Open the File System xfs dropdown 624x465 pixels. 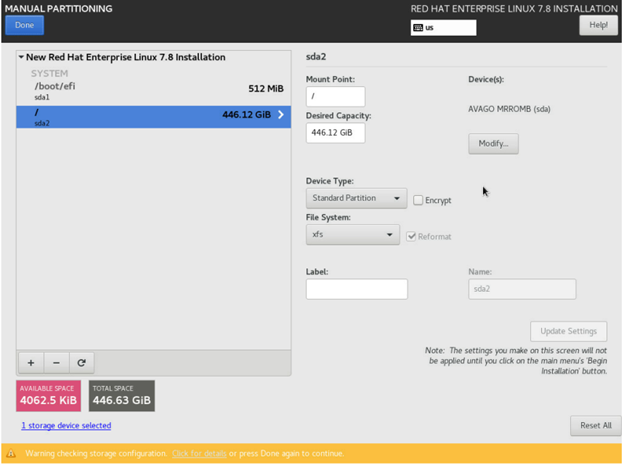352,235
